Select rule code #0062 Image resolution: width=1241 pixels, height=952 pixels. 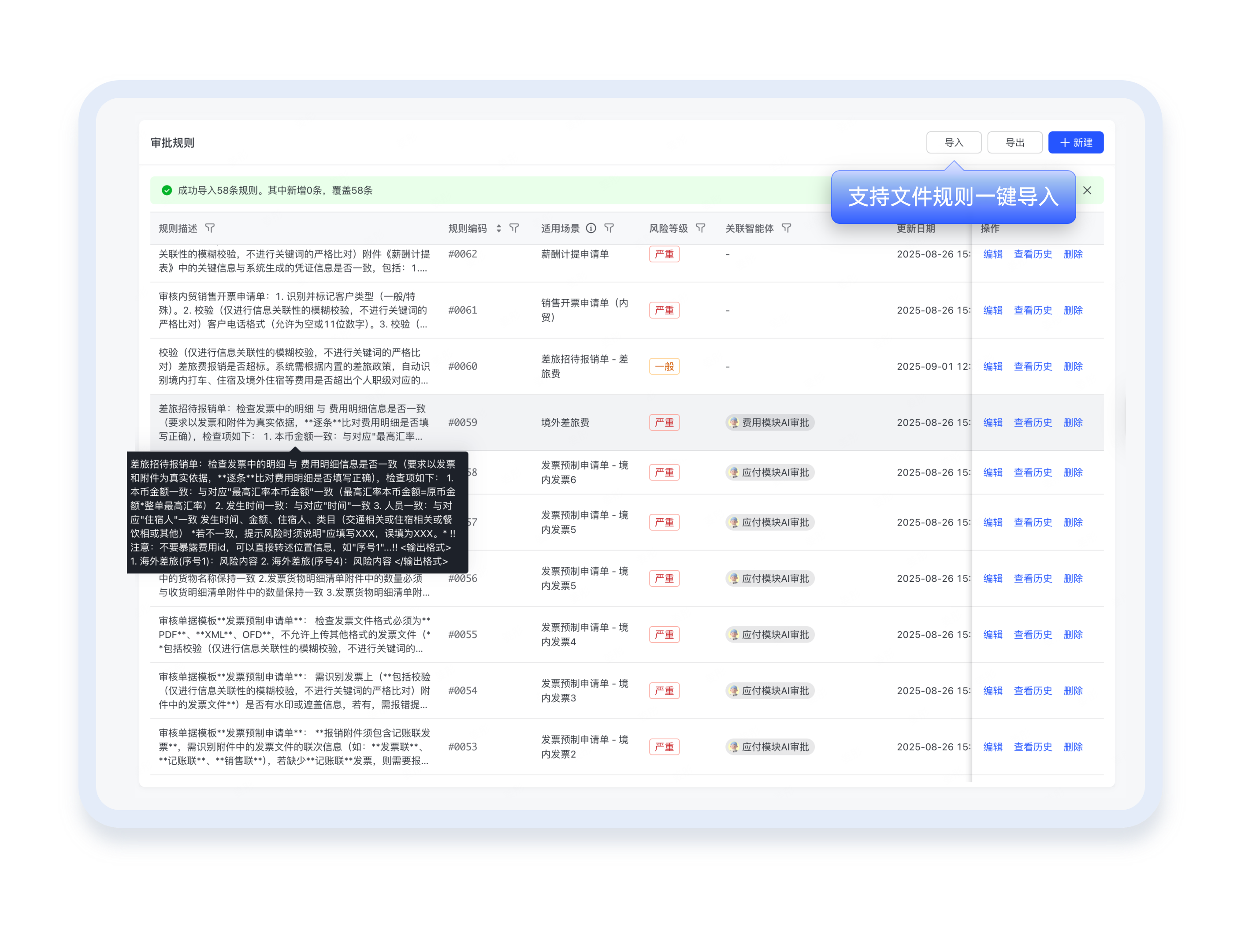462,254
